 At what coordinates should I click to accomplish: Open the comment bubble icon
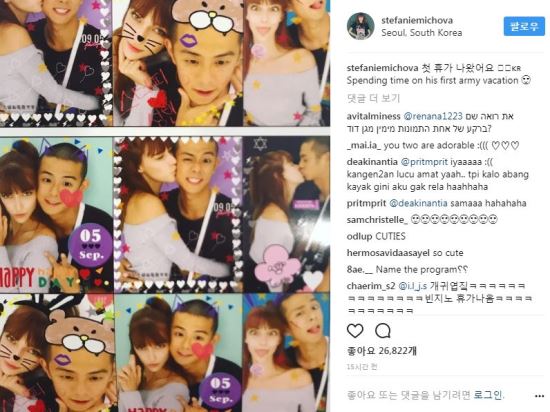[x=383, y=331]
